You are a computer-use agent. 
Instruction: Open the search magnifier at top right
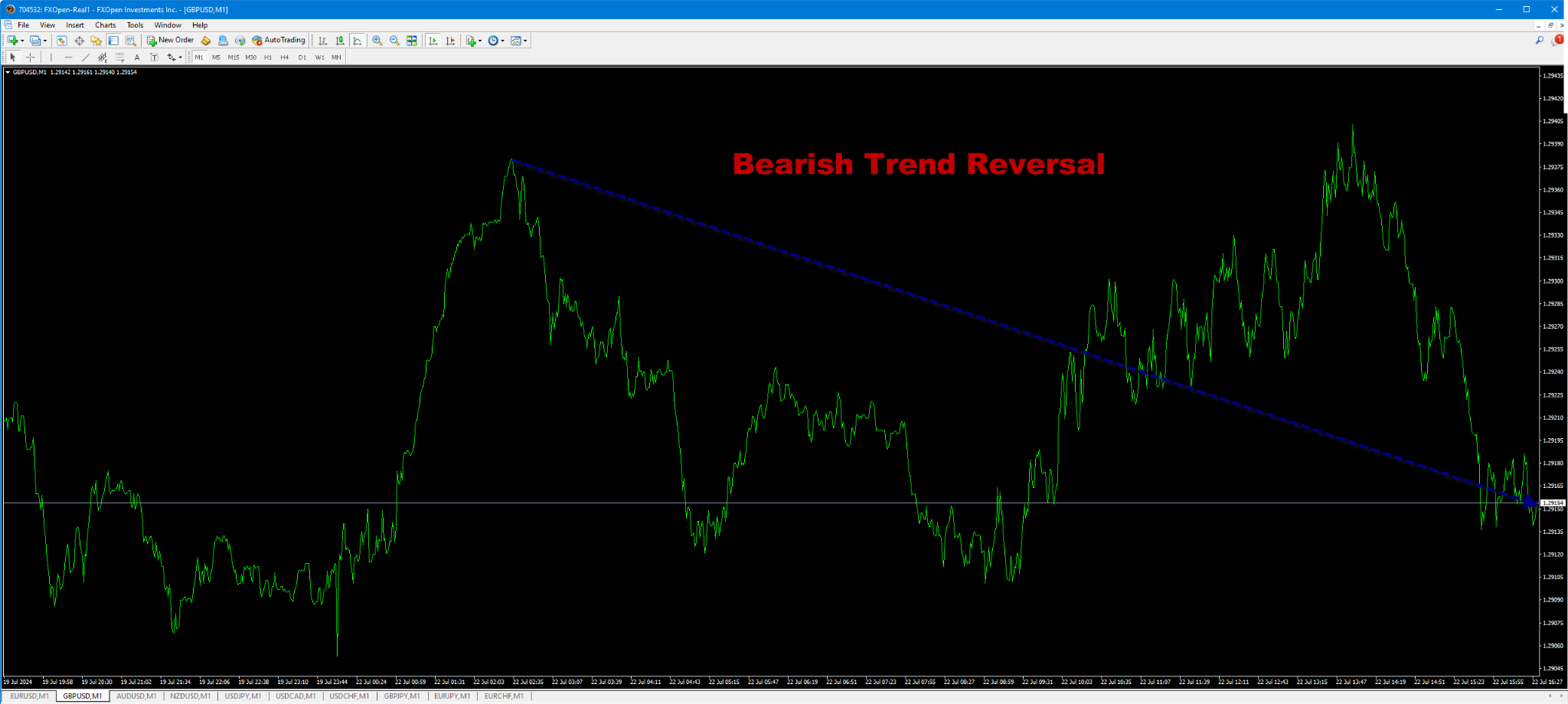pos(1539,41)
